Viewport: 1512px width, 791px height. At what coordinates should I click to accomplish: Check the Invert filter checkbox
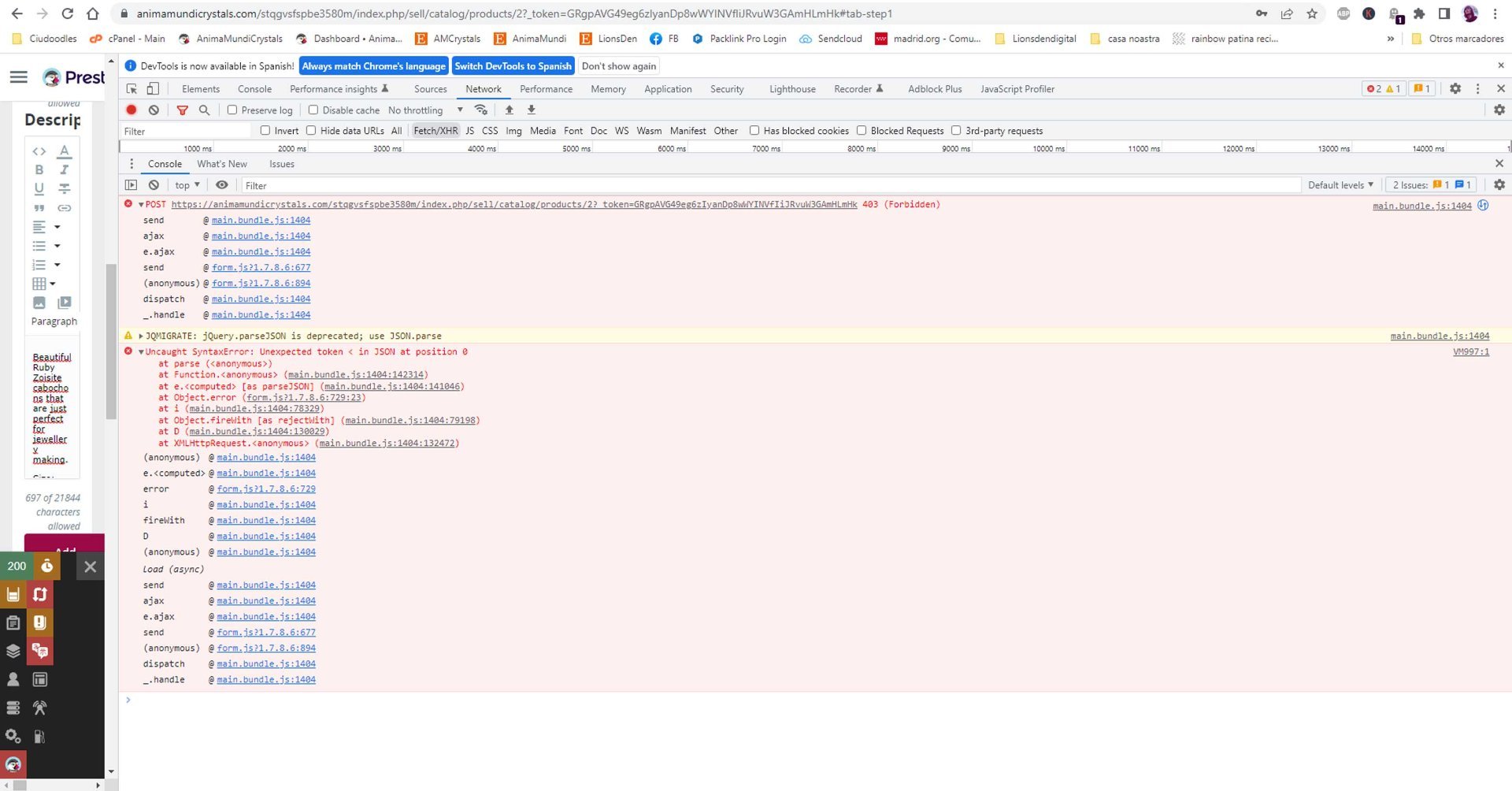click(x=265, y=131)
